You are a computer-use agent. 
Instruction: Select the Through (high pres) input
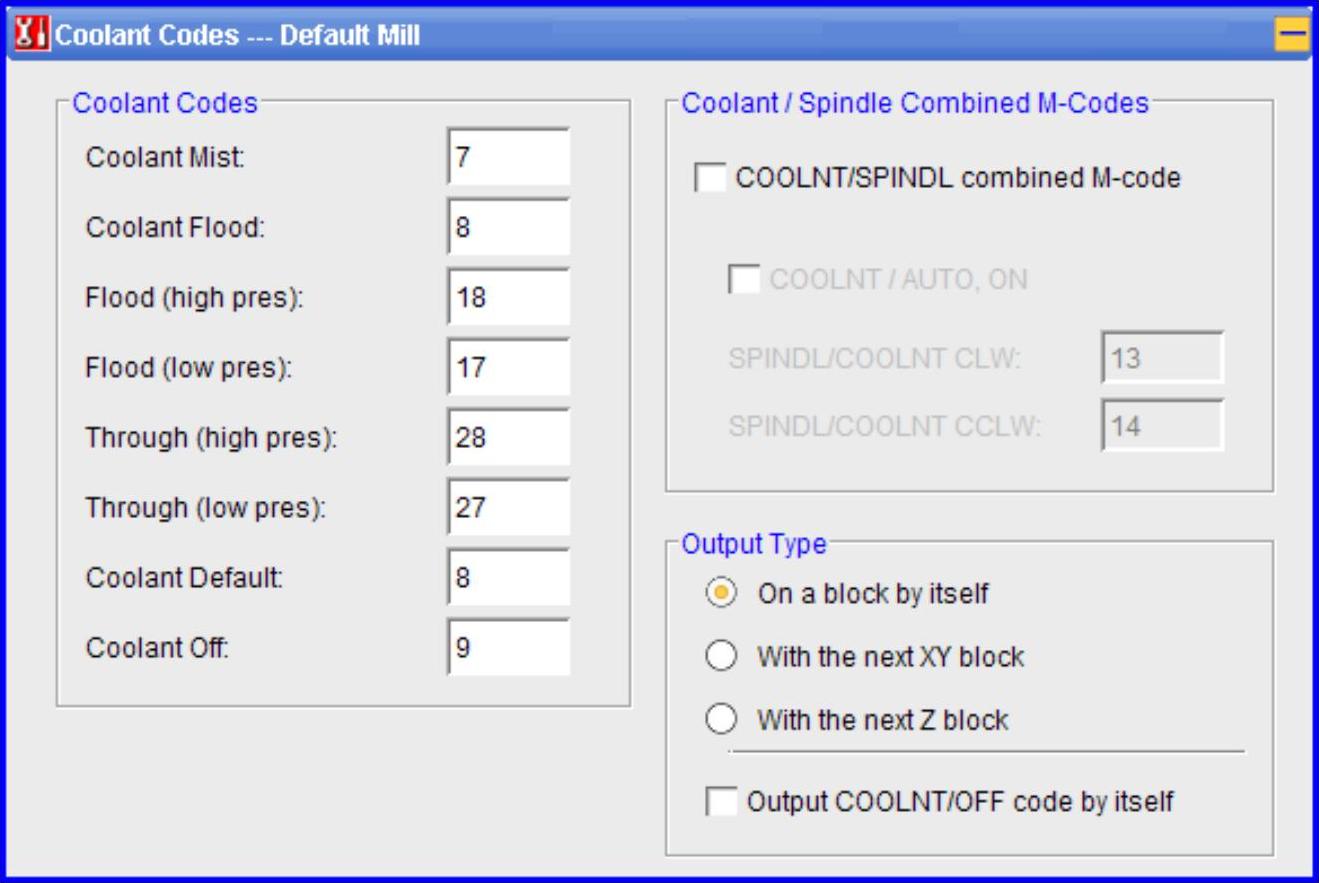point(509,438)
